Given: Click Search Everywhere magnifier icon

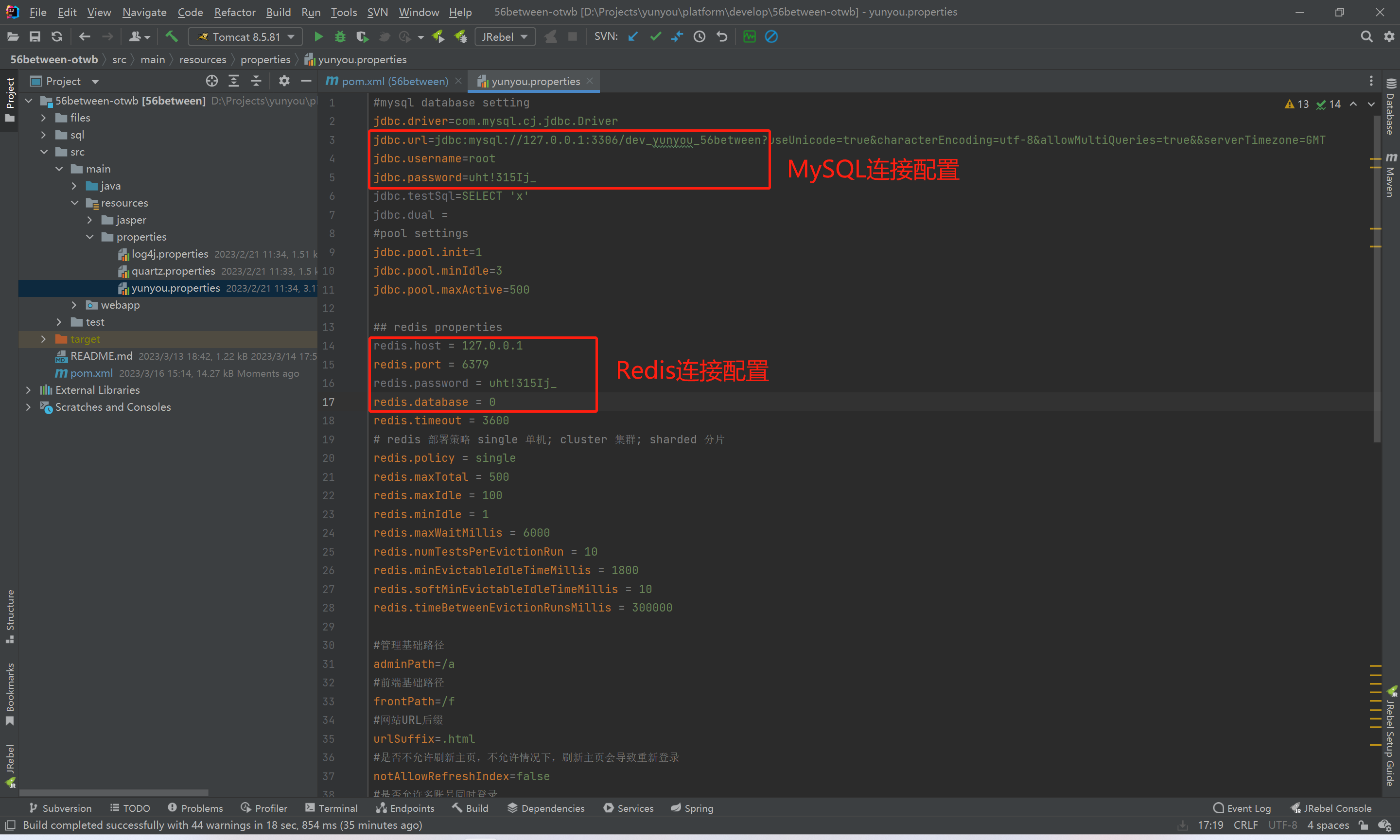Looking at the screenshot, I should 1366,37.
